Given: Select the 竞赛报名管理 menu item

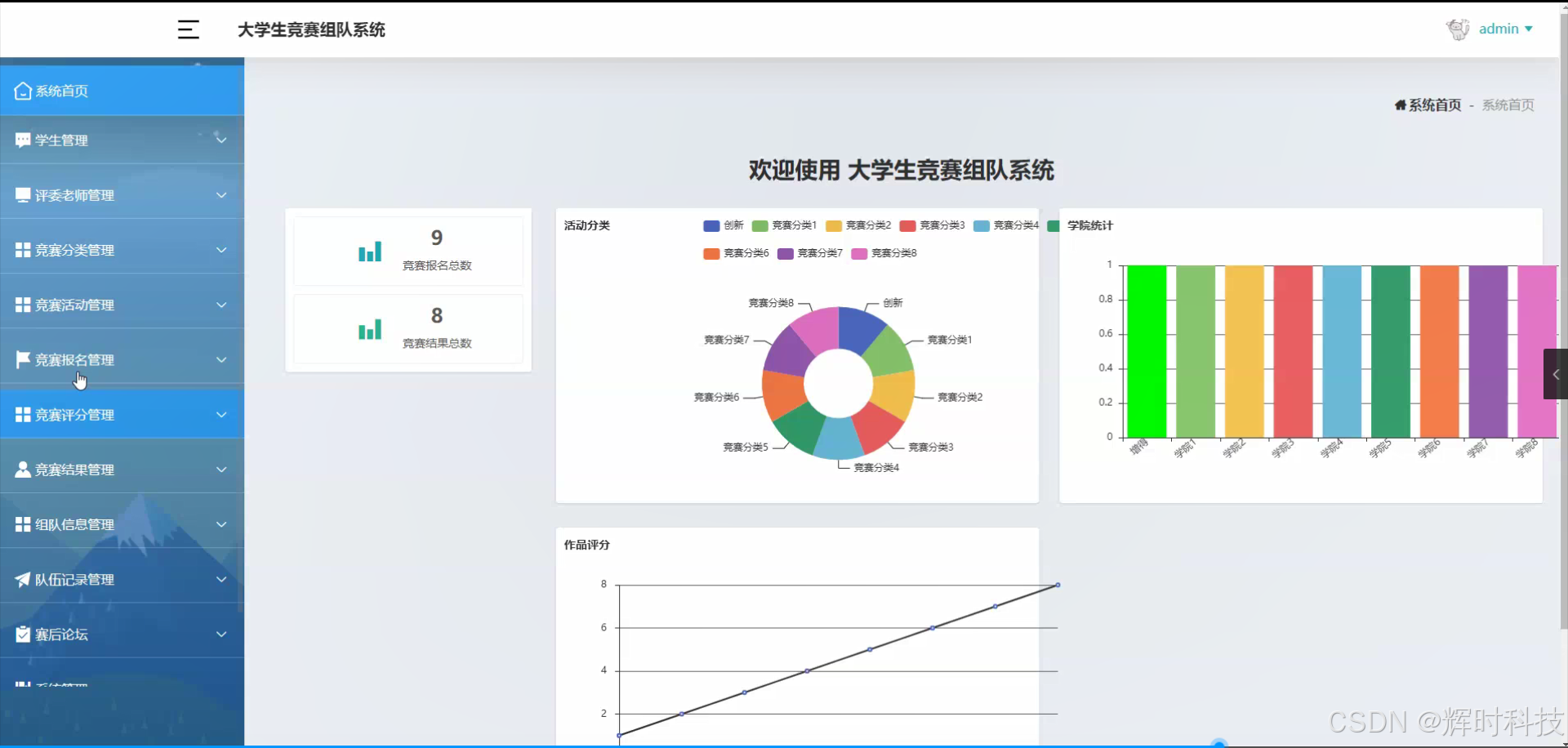Looking at the screenshot, I should 122,359.
